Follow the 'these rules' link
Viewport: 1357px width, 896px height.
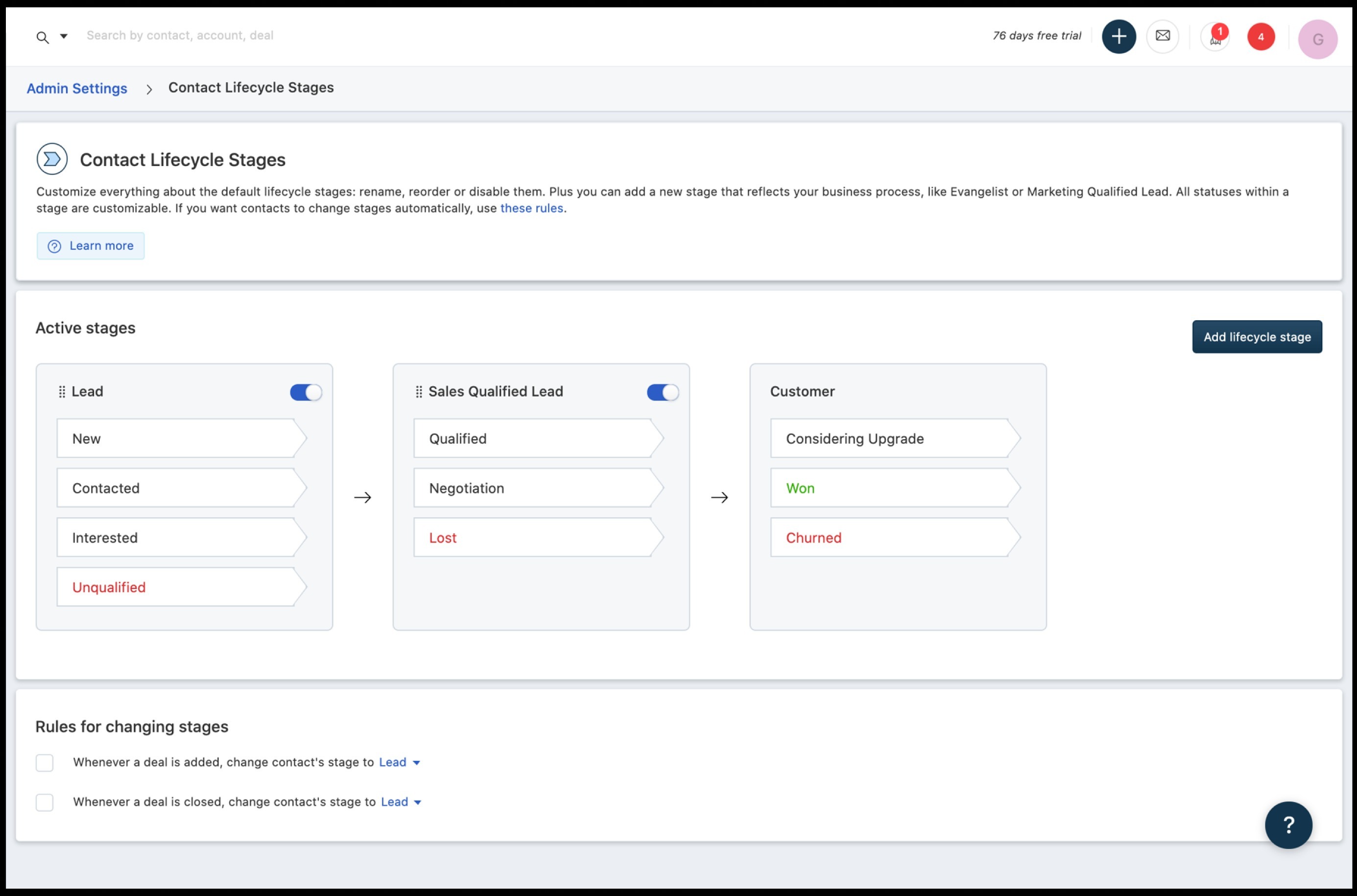(531, 209)
